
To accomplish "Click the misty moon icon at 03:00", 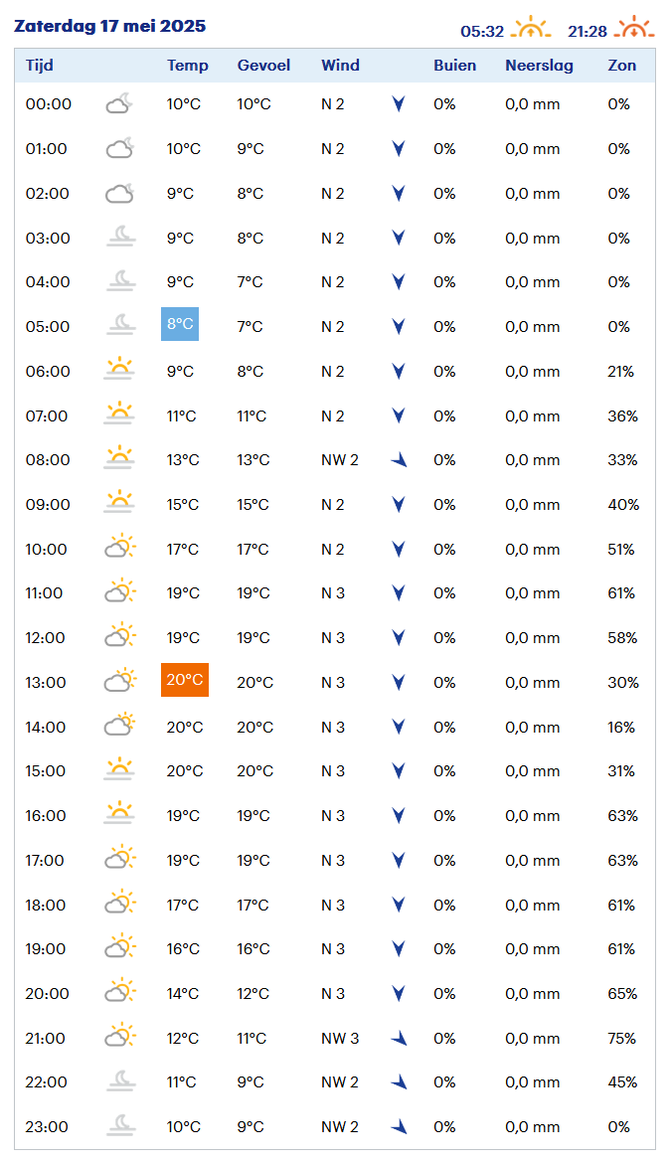I will point(120,237).
